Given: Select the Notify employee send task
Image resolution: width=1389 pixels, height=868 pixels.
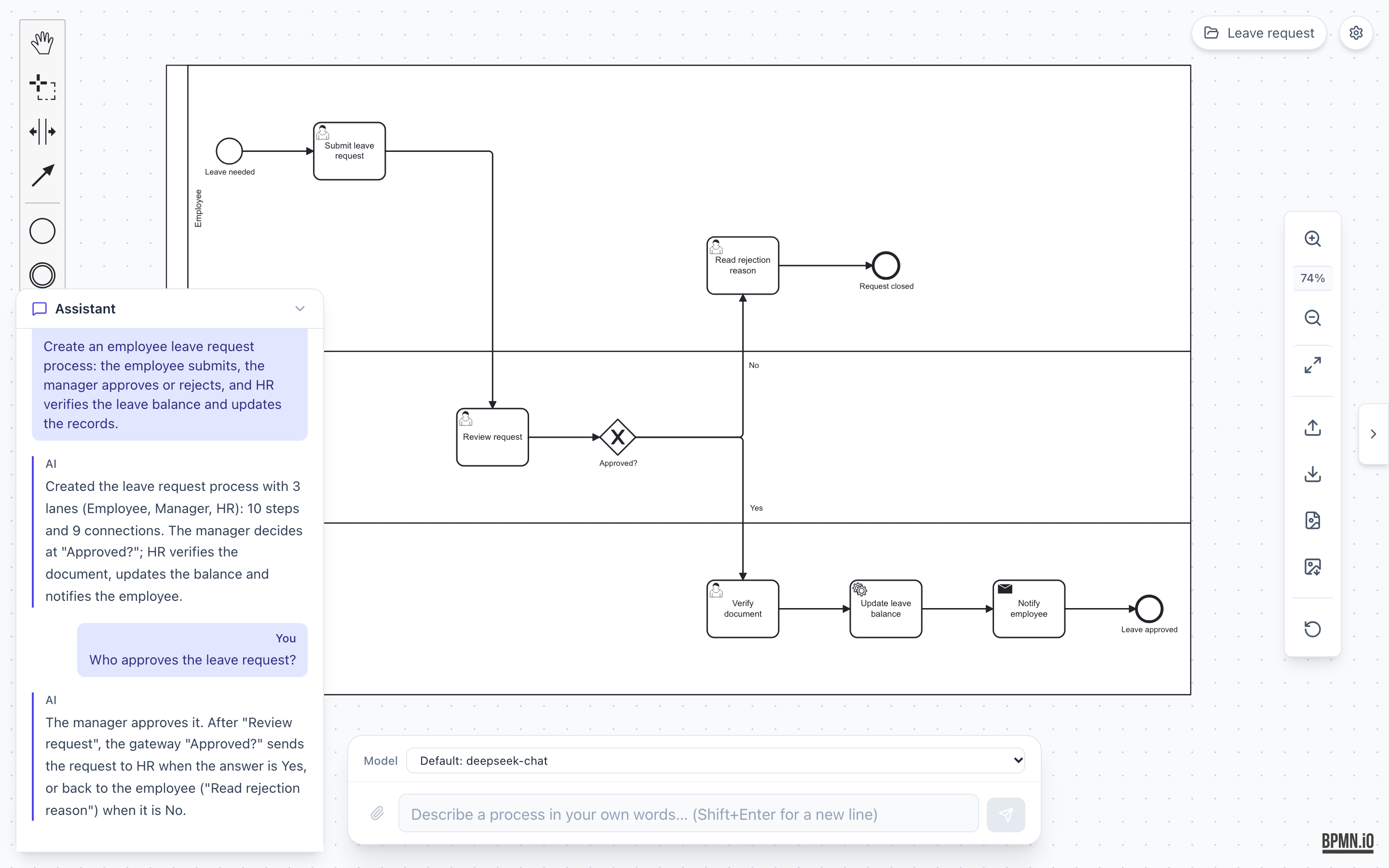Looking at the screenshot, I should pos(1029,609).
